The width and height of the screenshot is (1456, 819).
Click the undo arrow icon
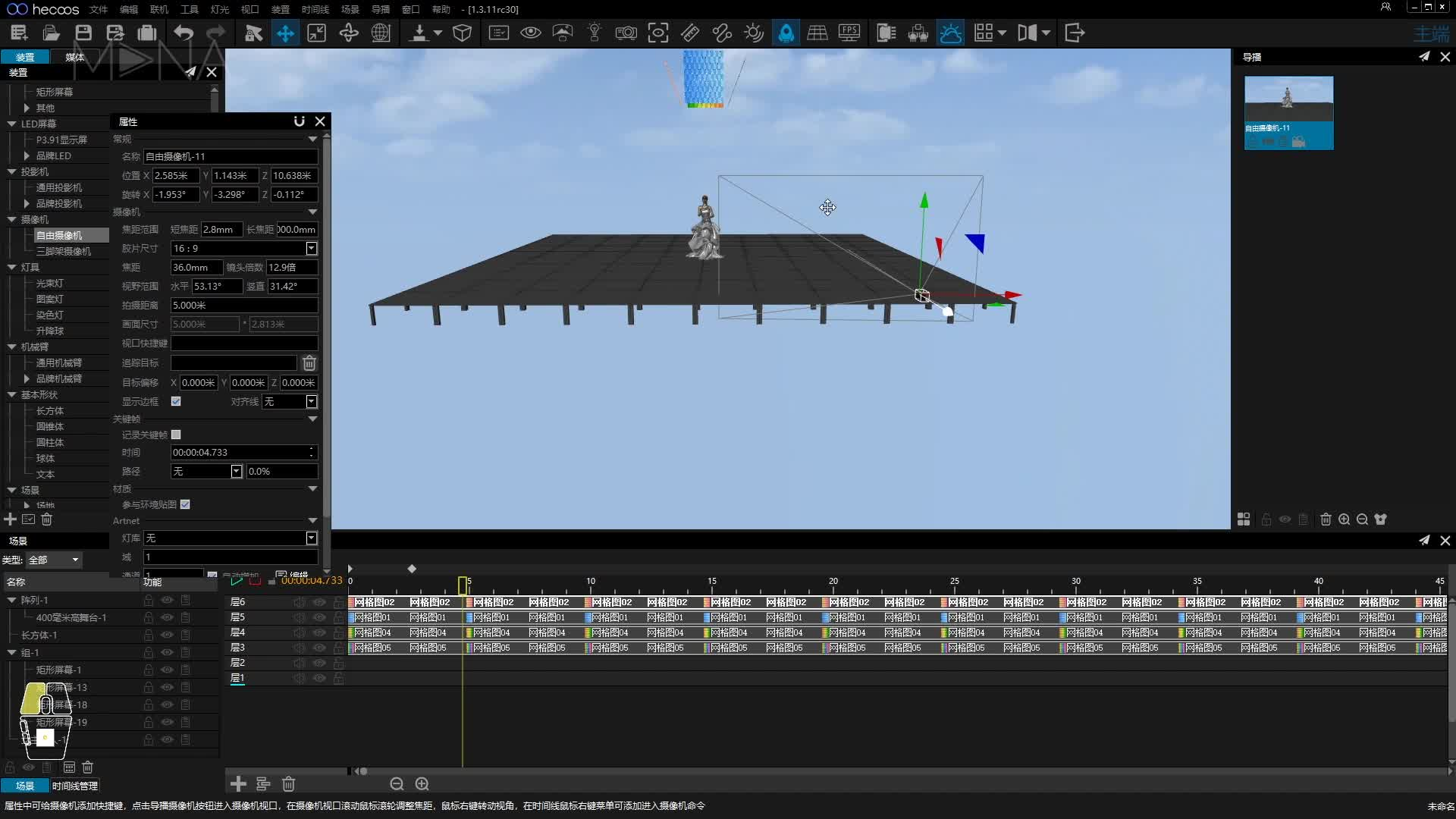click(183, 33)
